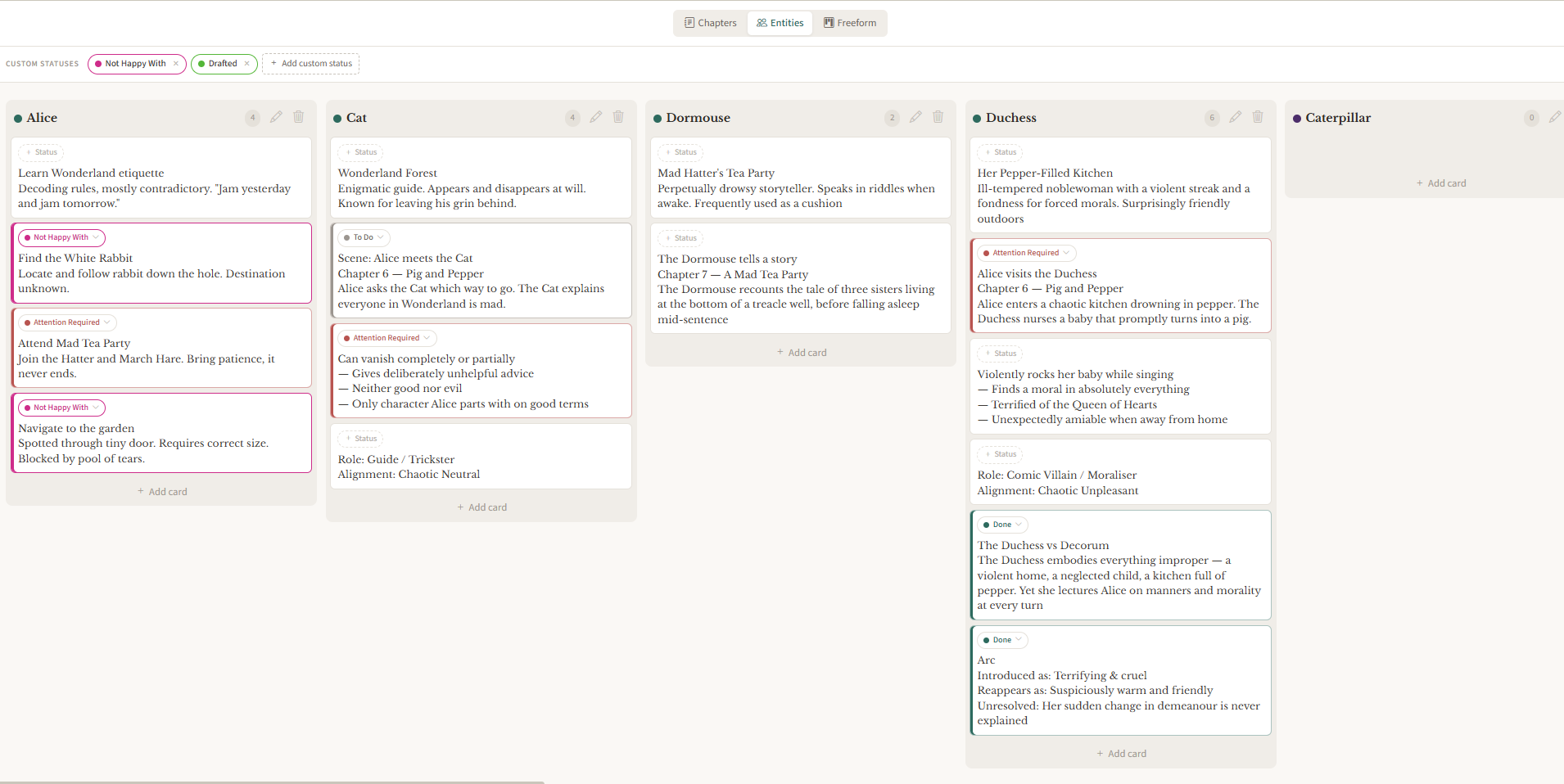The image size is (1564, 784).
Task: Set status on Learn Wonderland etiquette card
Action: [x=42, y=152]
